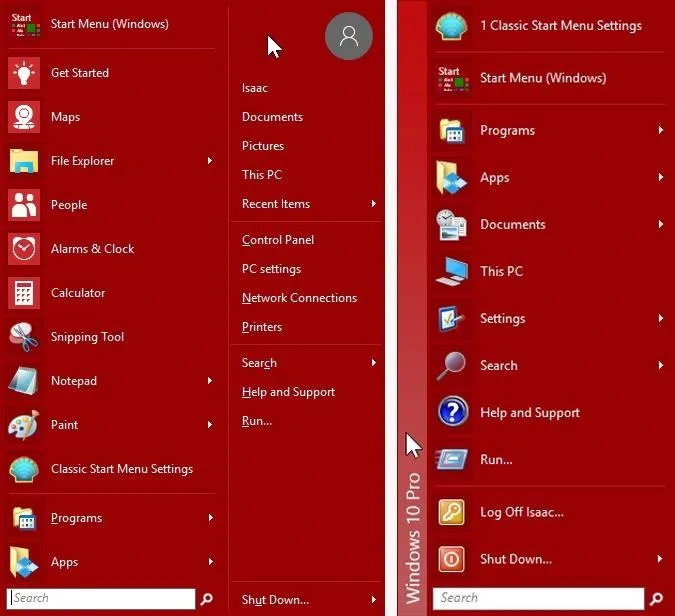This screenshot has width=675, height=616.
Task: Expand the File Explorer submenu arrow
Action: (x=210, y=161)
